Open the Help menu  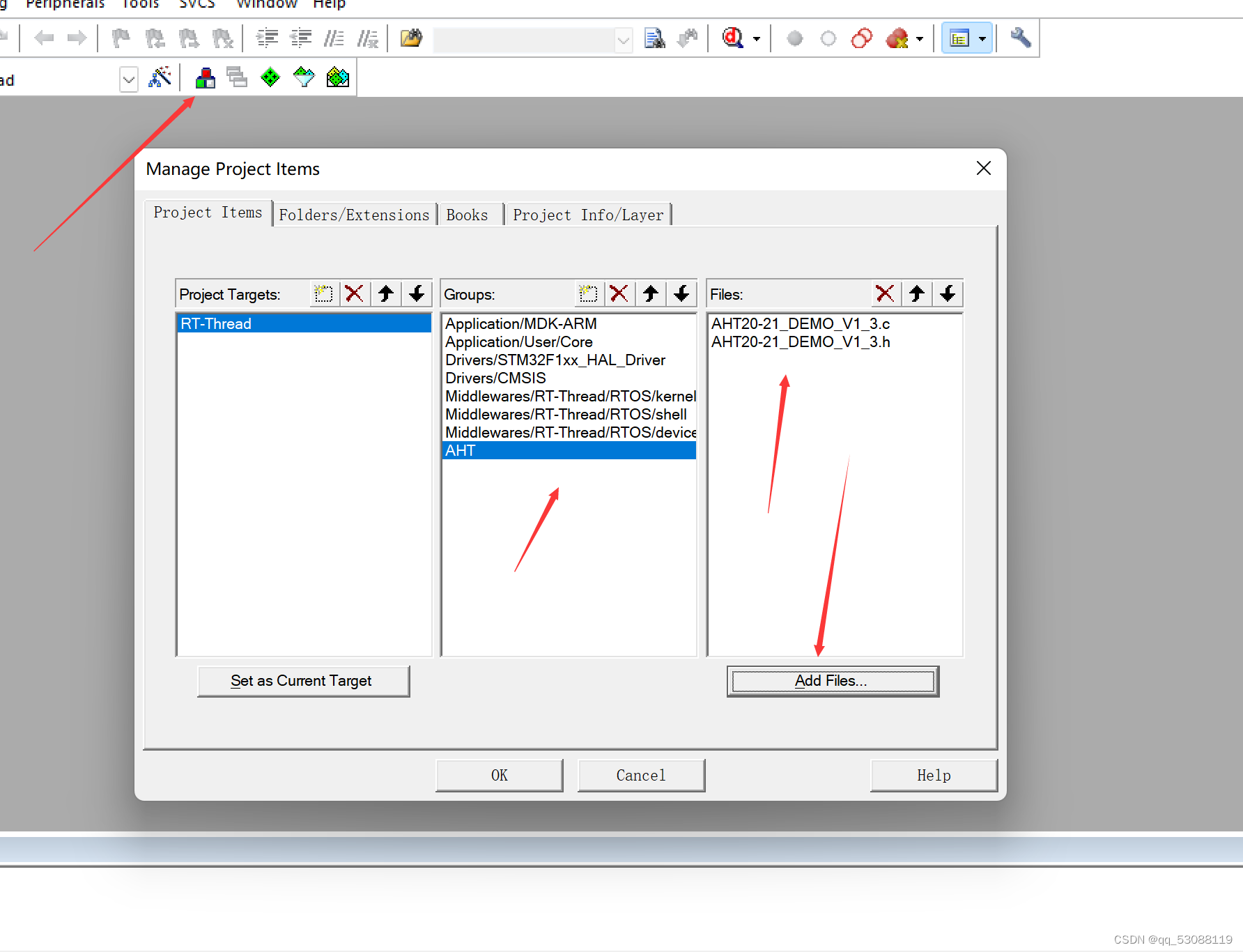[x=330, y=4]
